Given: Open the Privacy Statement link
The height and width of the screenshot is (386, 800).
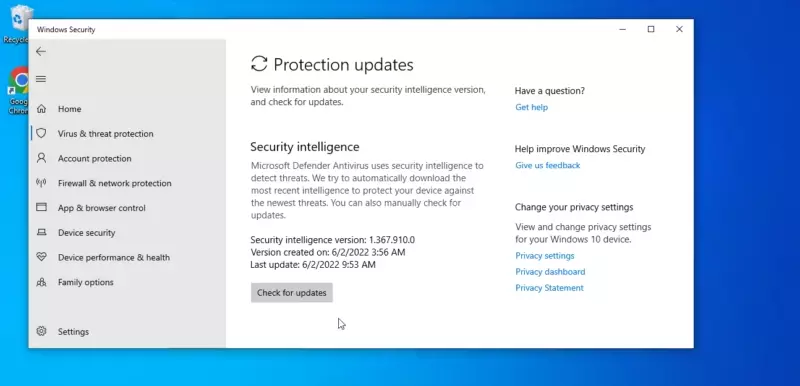Looking at the screenshot, I should (549, 288).
